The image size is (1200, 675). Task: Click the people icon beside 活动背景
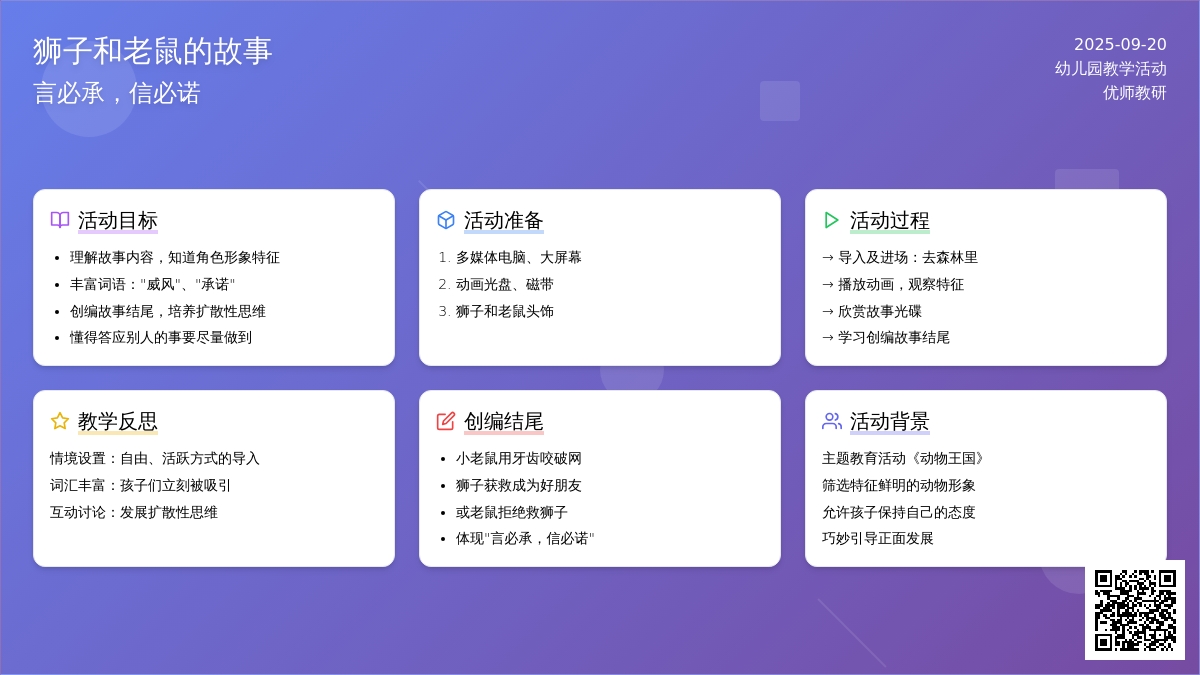coord(831,421)
